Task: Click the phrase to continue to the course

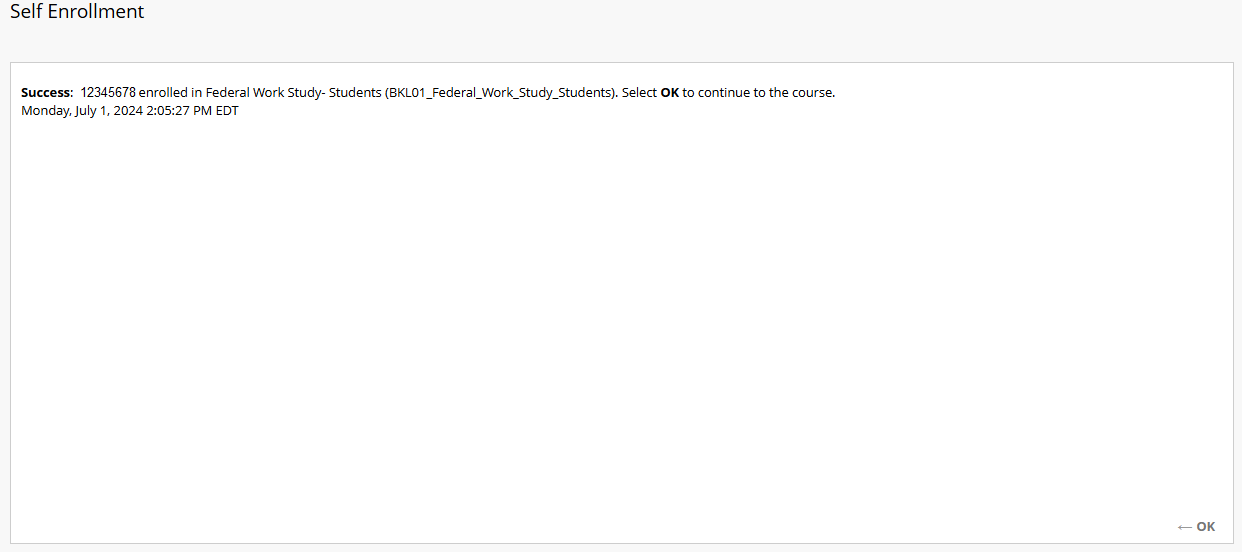Action: coord(758,93)
